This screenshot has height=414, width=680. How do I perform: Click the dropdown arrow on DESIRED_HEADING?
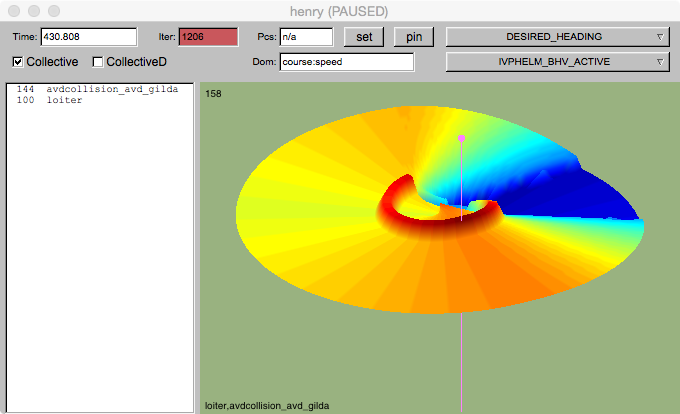pos(659,37)
